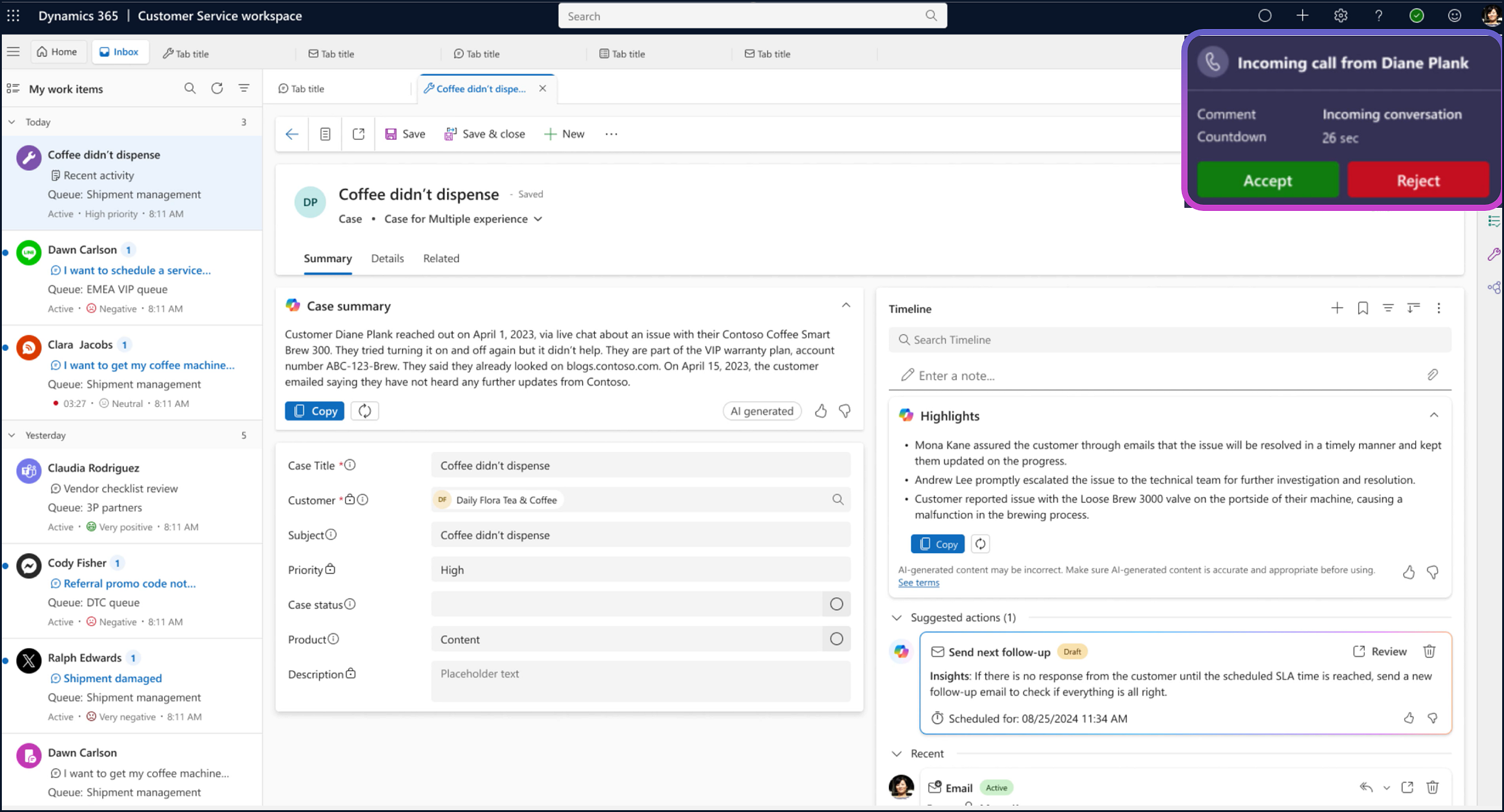Open the Inbox tab

[x=120, y=52]
